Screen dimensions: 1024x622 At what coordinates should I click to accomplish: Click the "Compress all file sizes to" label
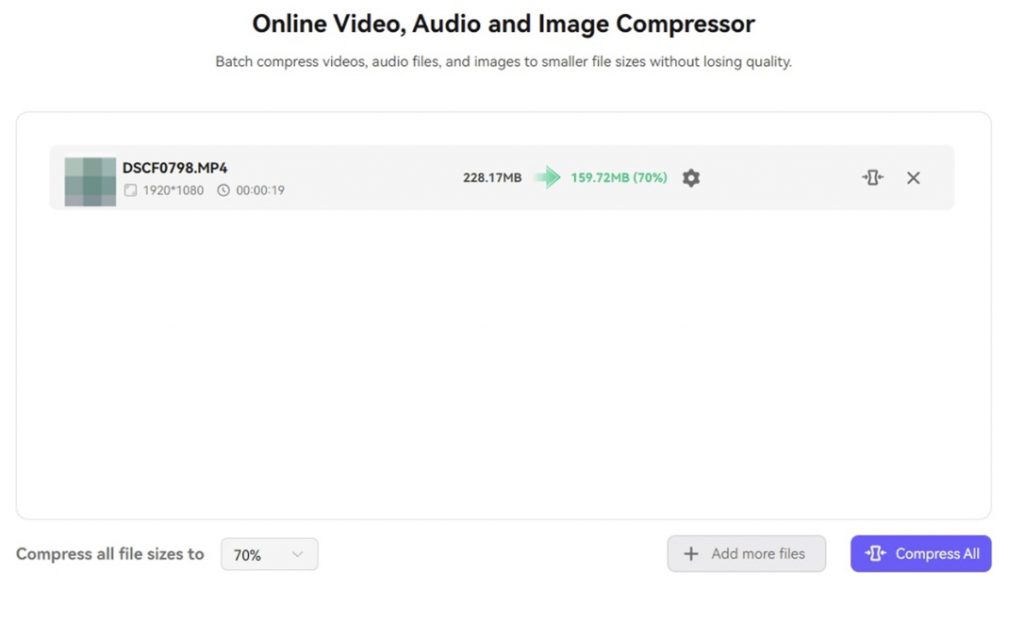(x=110, y=554)
